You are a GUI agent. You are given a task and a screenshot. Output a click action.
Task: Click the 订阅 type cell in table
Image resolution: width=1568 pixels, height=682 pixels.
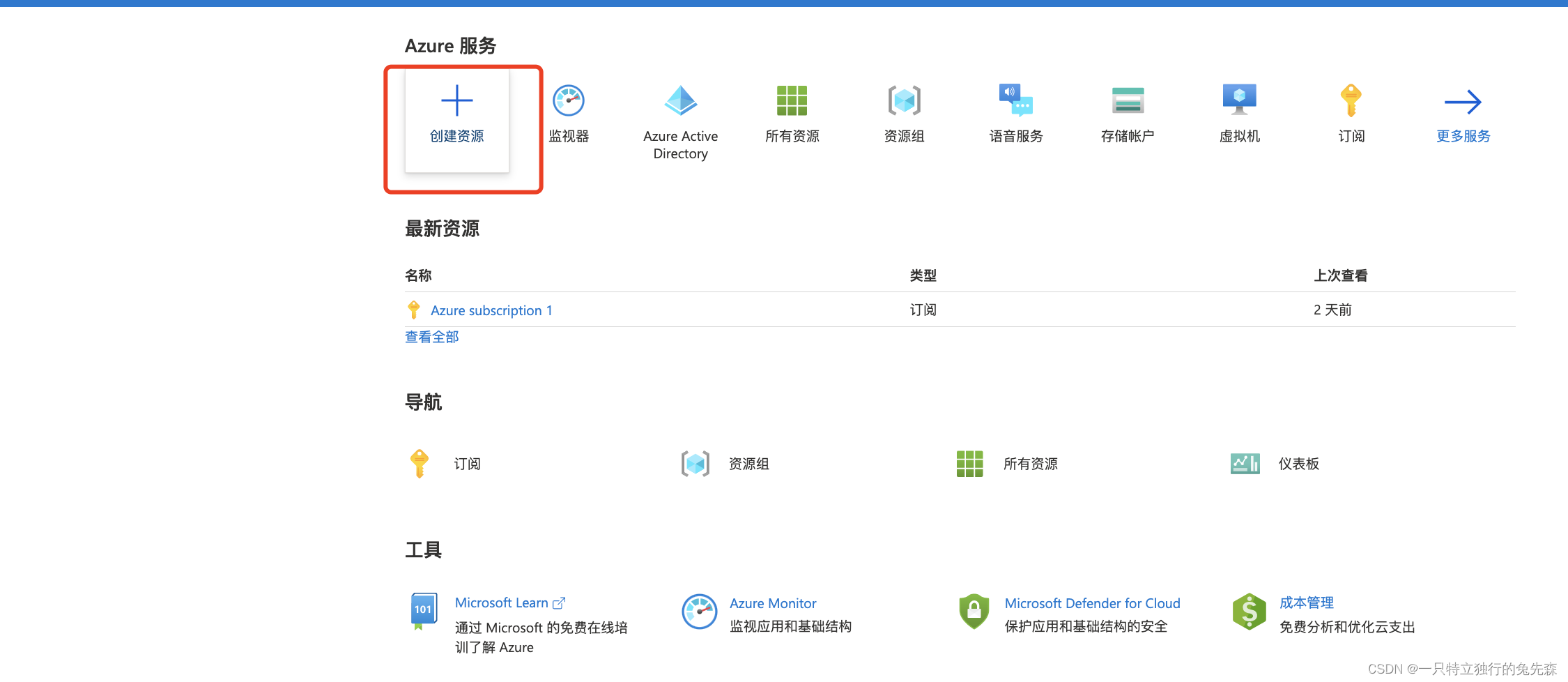pos(923,310)
